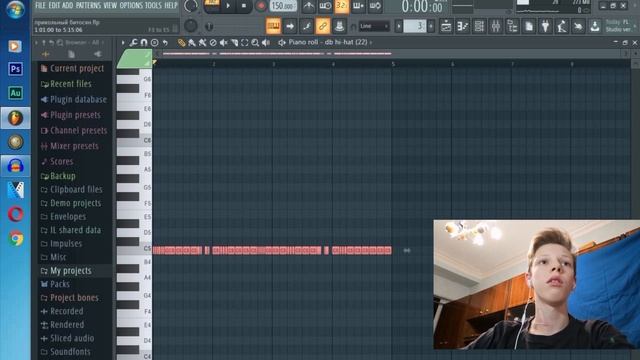Open the FILE menu
The image size is (640, 360).
40,5
